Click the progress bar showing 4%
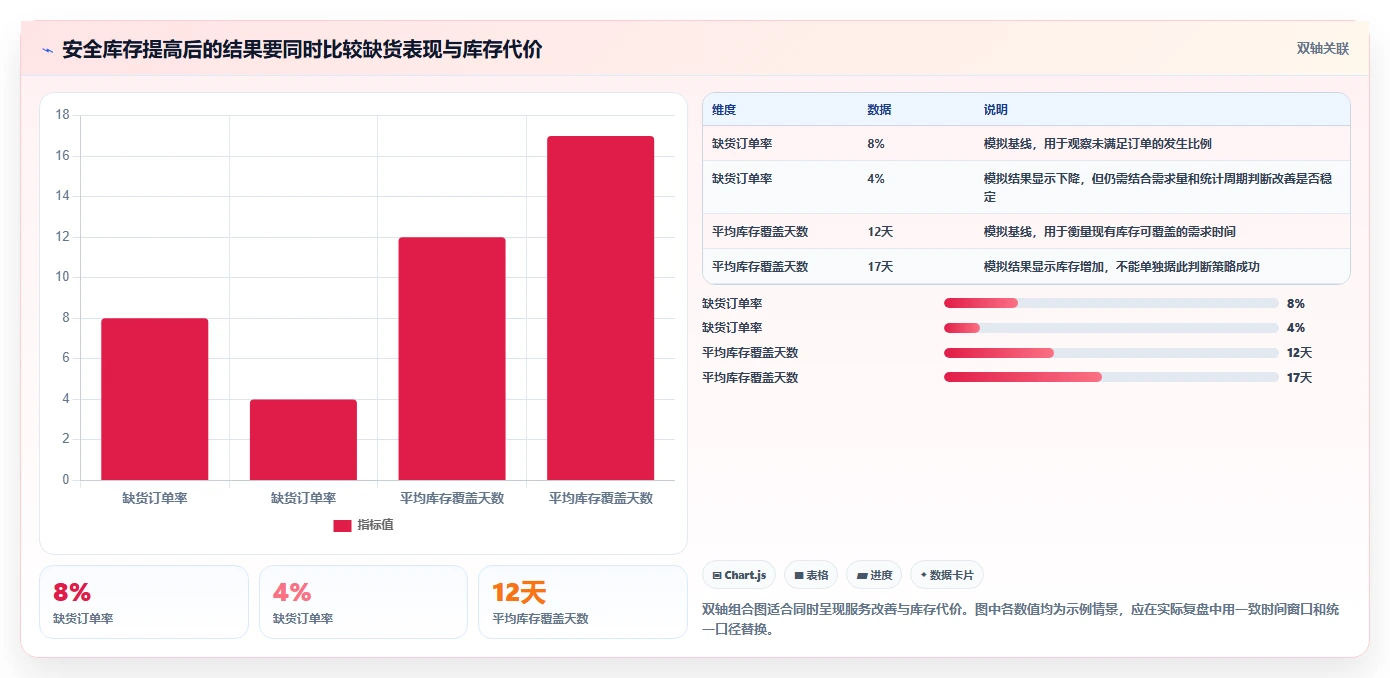 (x=1111, y=328)
